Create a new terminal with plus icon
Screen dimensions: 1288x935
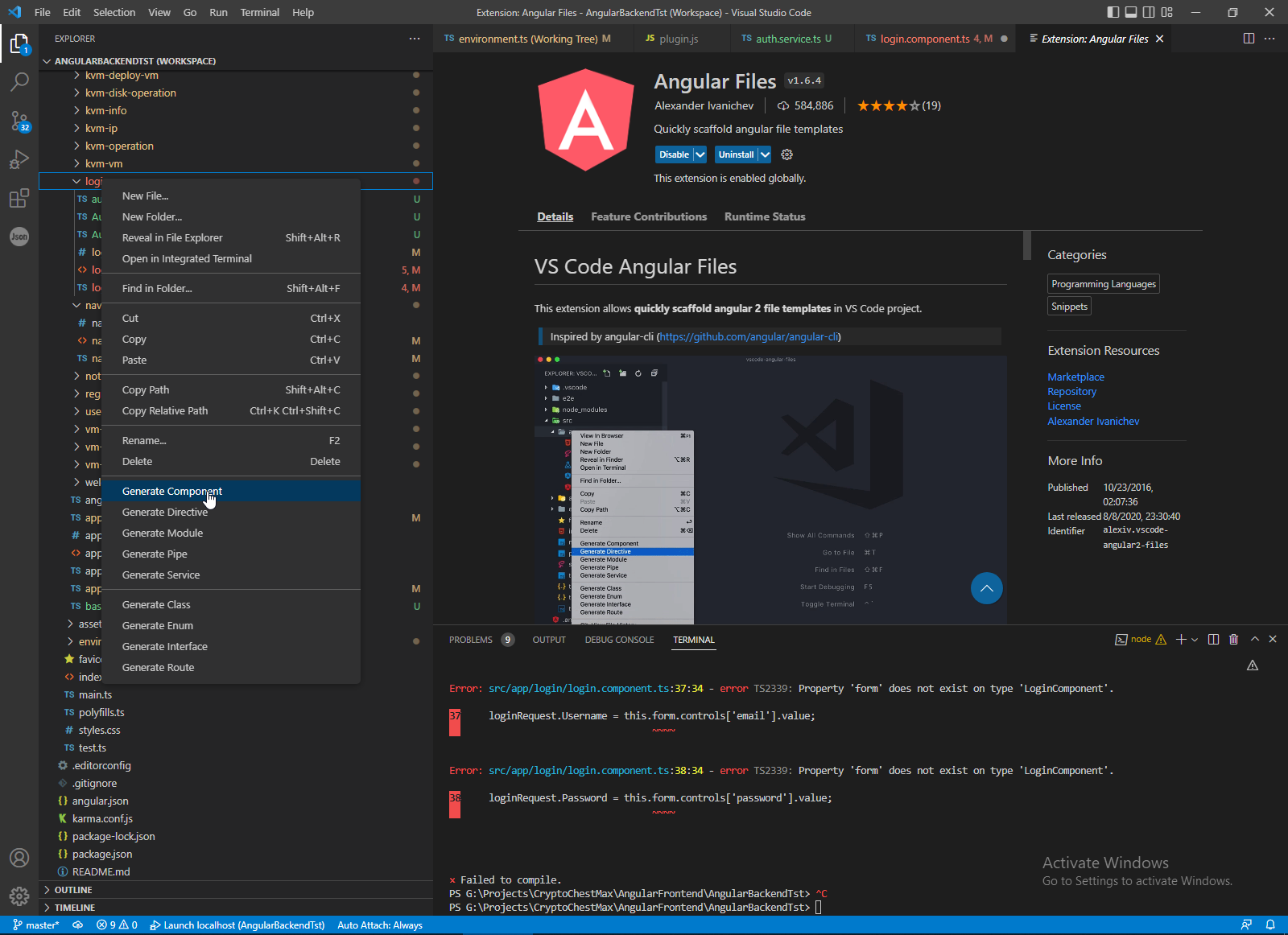pyautogui.click(x=1181, y=640)
